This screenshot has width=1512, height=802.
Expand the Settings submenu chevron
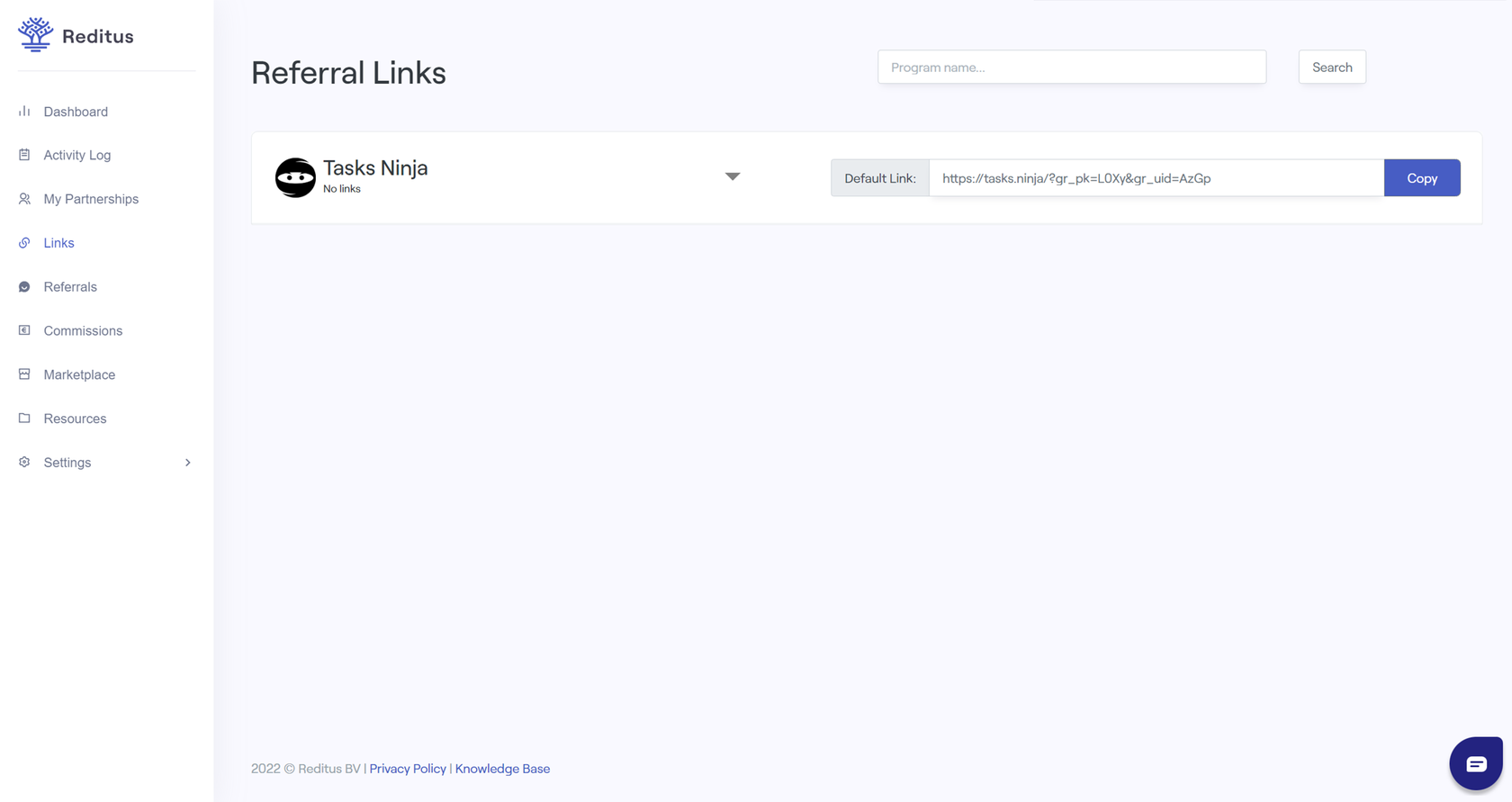click(188, 463)
